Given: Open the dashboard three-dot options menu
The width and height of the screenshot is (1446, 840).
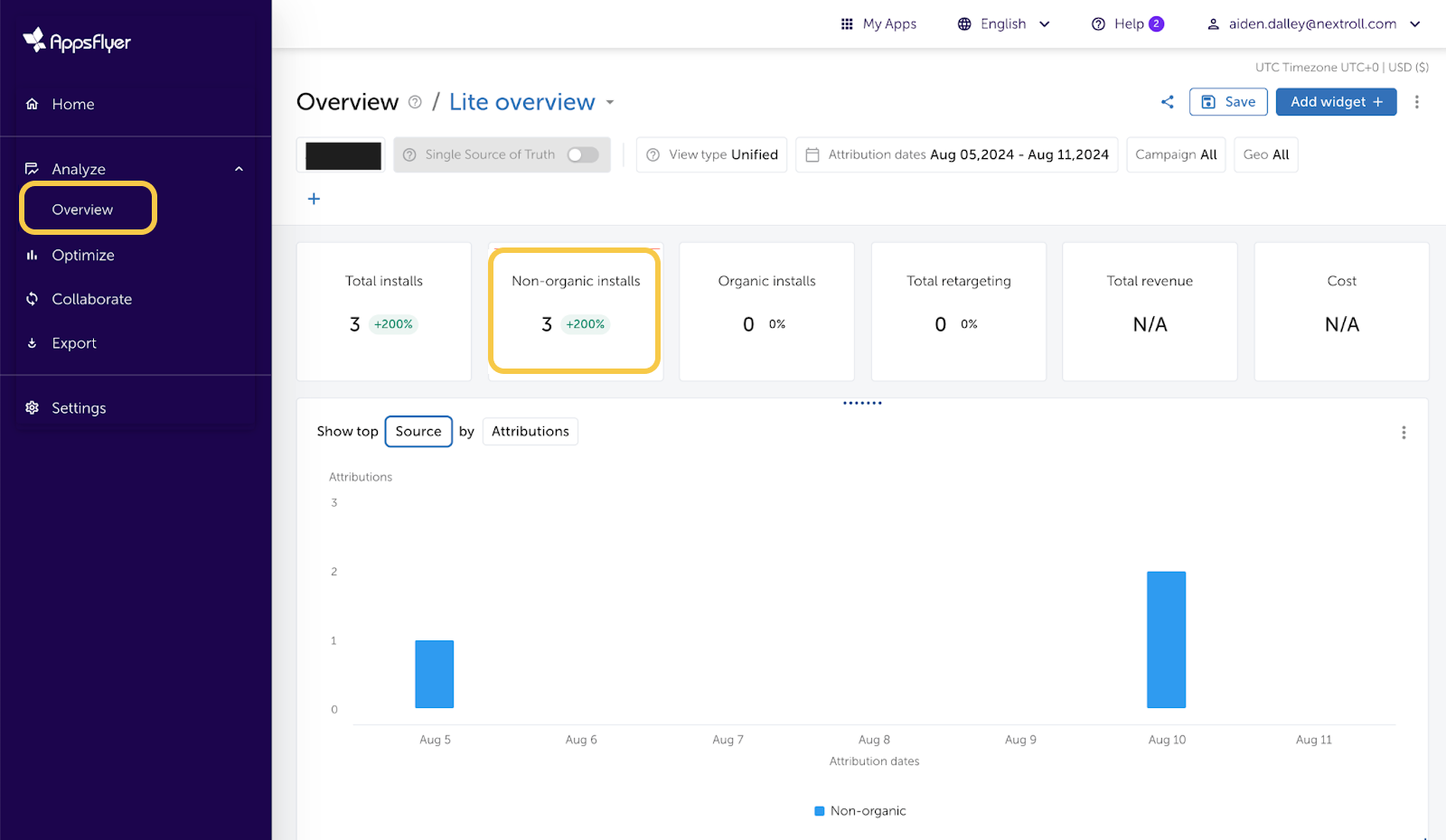Looking at the screenshot, I should point(1416,102).
